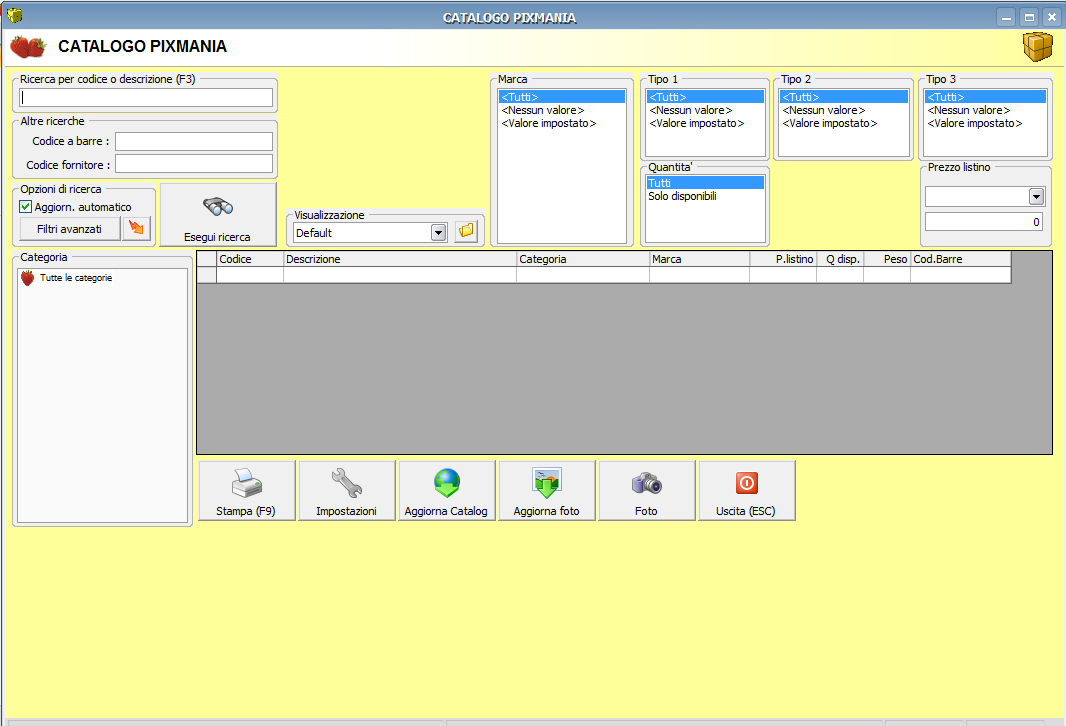The height and width of the screenshot is (726, 1066).
Task: Select <Nessun valore> in the Tipo 3 list
Action: tap(985, 110)
